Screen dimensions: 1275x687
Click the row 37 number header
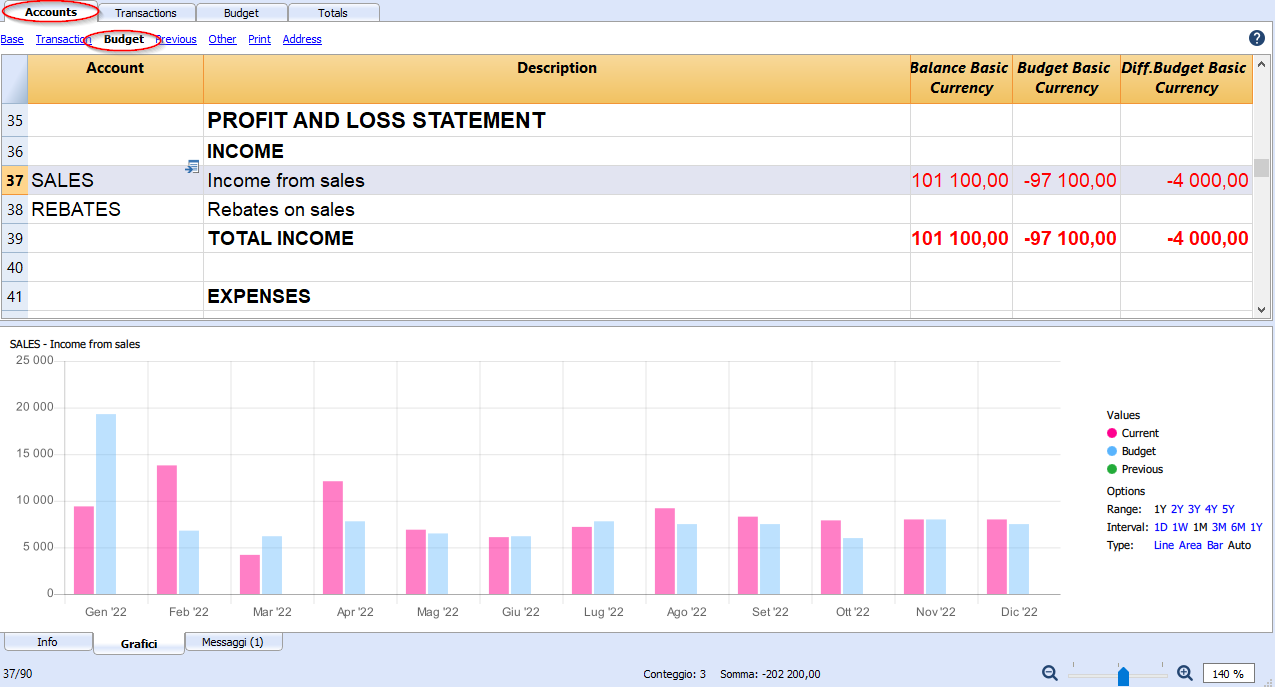14,181
